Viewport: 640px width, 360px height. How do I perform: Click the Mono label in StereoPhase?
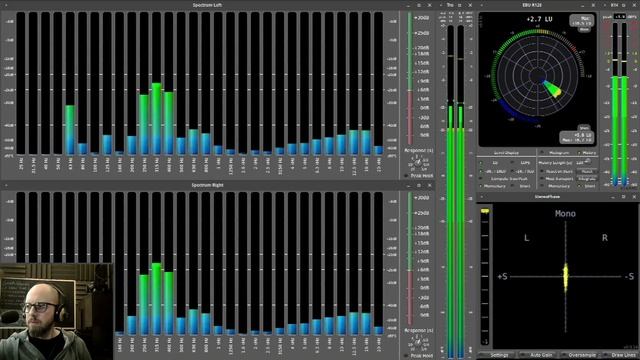tap(565, 213)
